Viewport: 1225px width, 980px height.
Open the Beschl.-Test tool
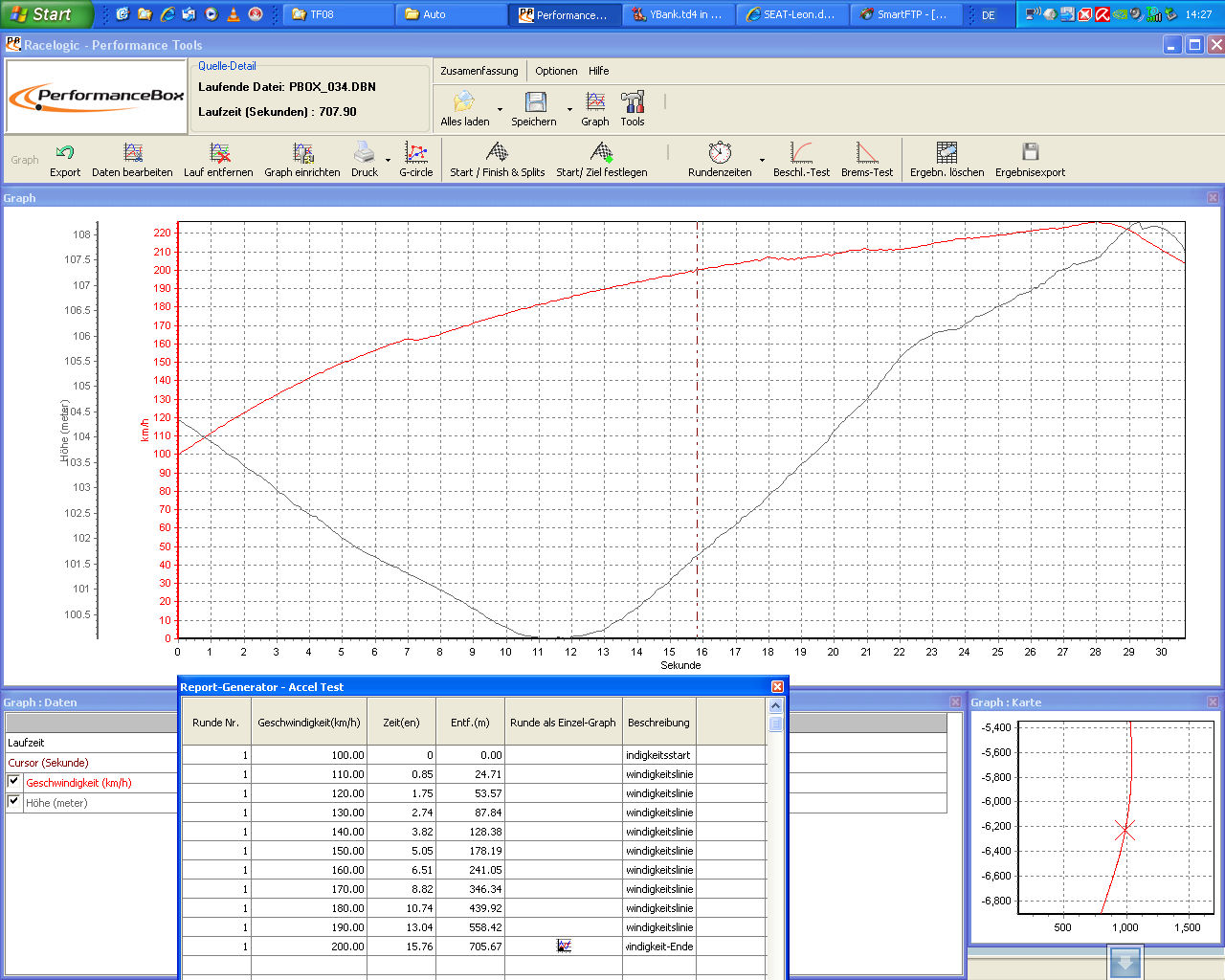(801, 159)
